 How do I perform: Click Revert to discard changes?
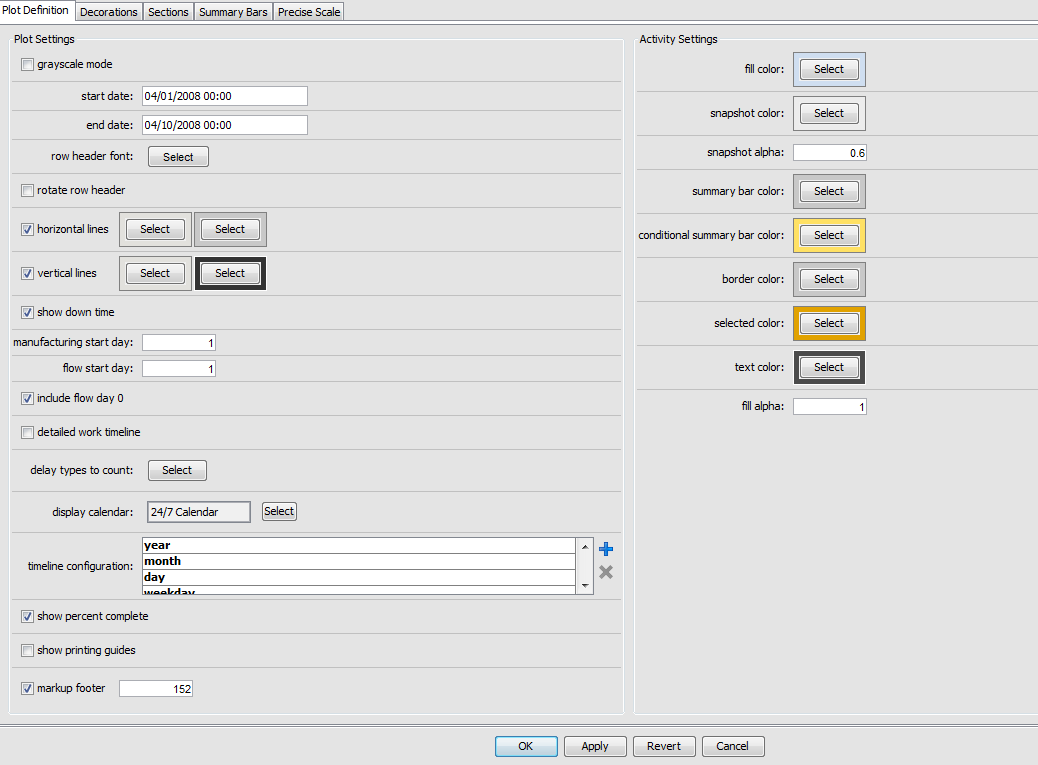(x=664, y=746)
